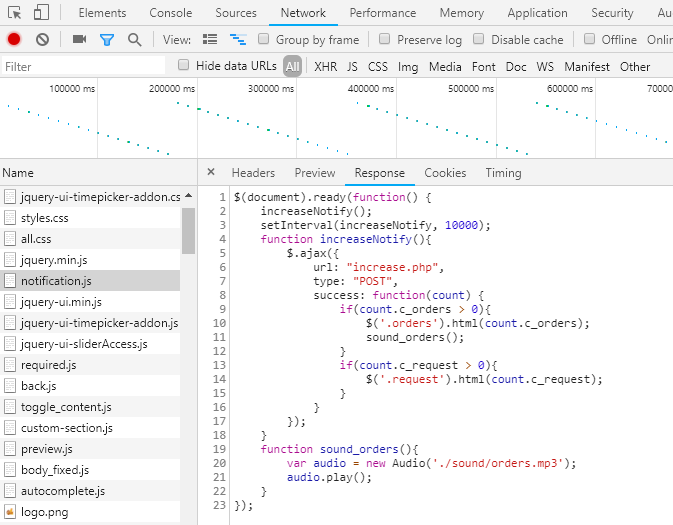Click file icon beside notification.js

tap(10, 281)
